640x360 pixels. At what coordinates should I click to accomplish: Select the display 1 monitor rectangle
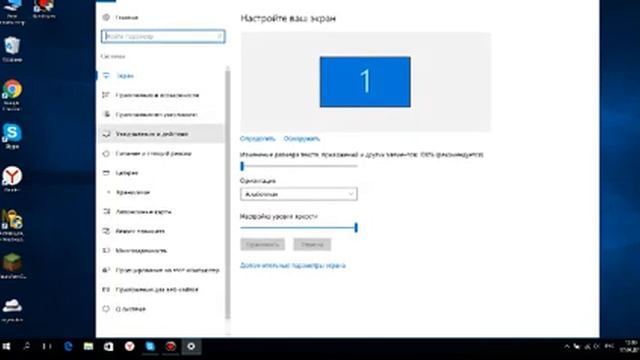point(365,82)
